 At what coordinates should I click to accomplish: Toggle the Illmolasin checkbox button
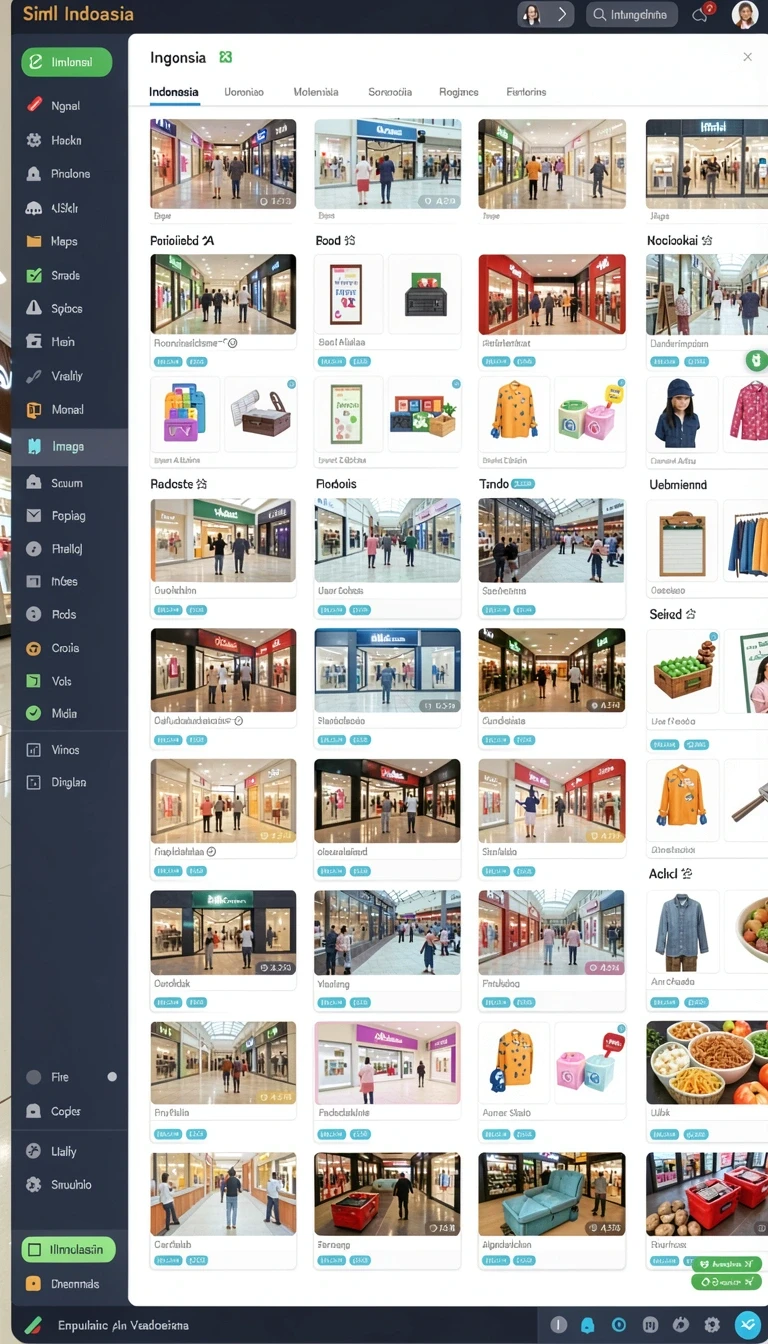(68, 1250)
